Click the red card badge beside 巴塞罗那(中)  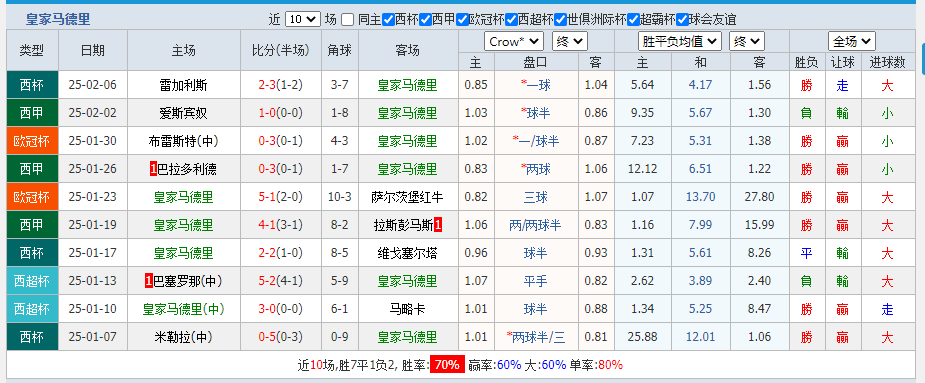click(149, 281)
